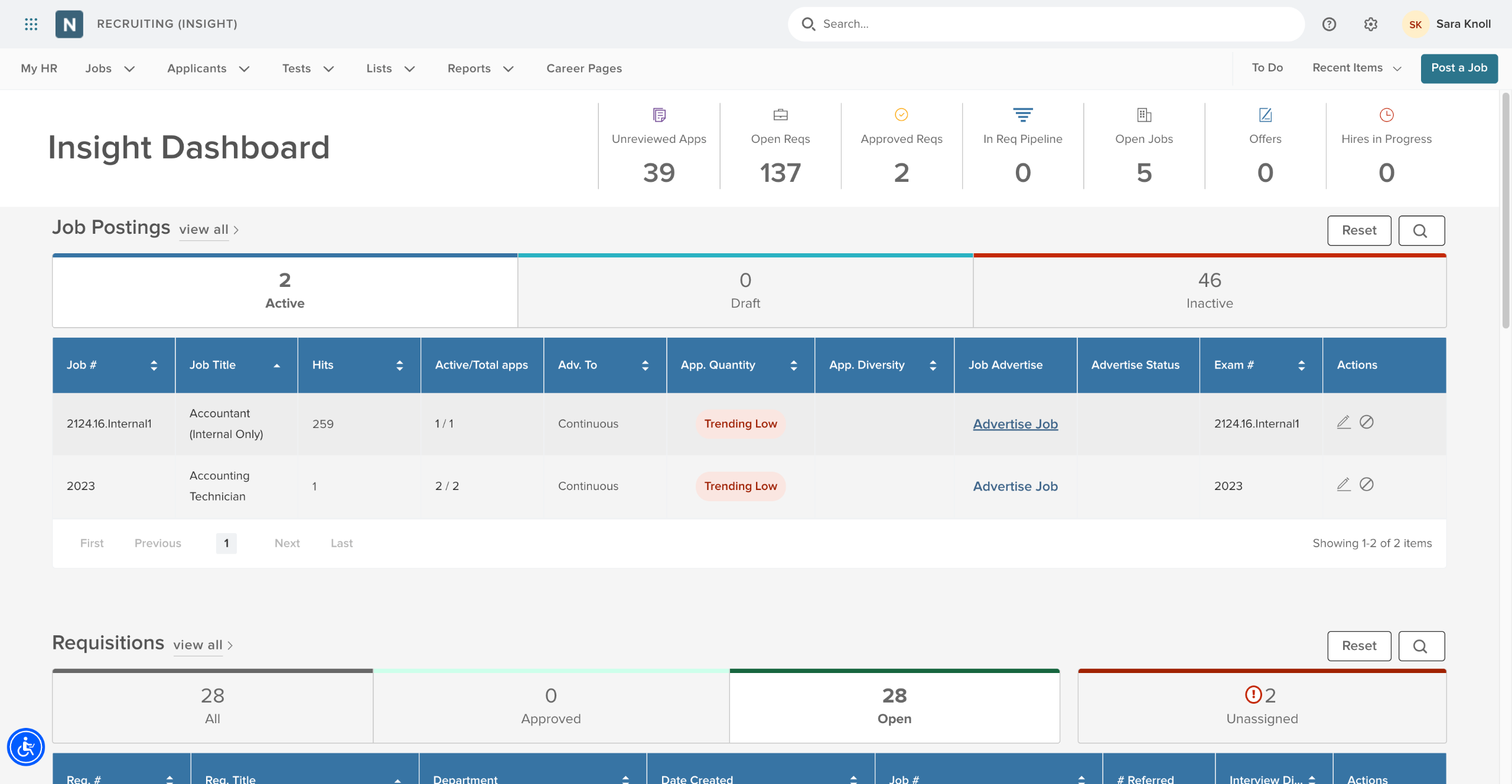Switch to the Inactive job postings tab
Viewport: 1512px width, 784px height.
(x=1209, y=291)
